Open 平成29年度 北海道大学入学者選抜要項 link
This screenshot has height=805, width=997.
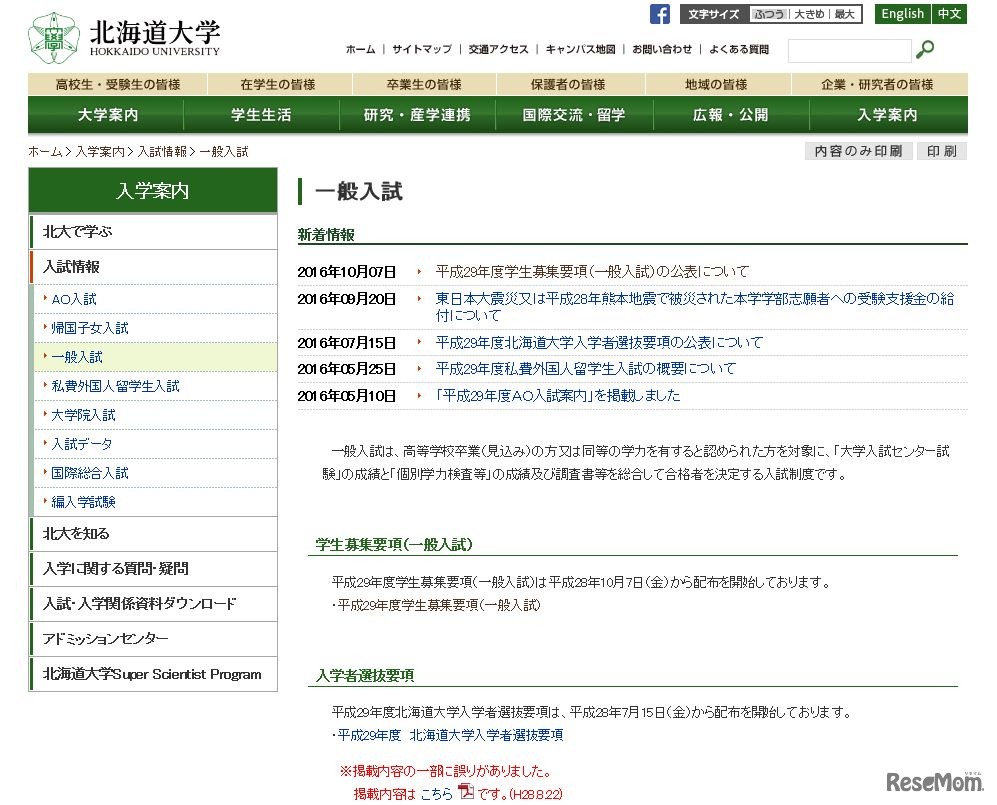450,735
